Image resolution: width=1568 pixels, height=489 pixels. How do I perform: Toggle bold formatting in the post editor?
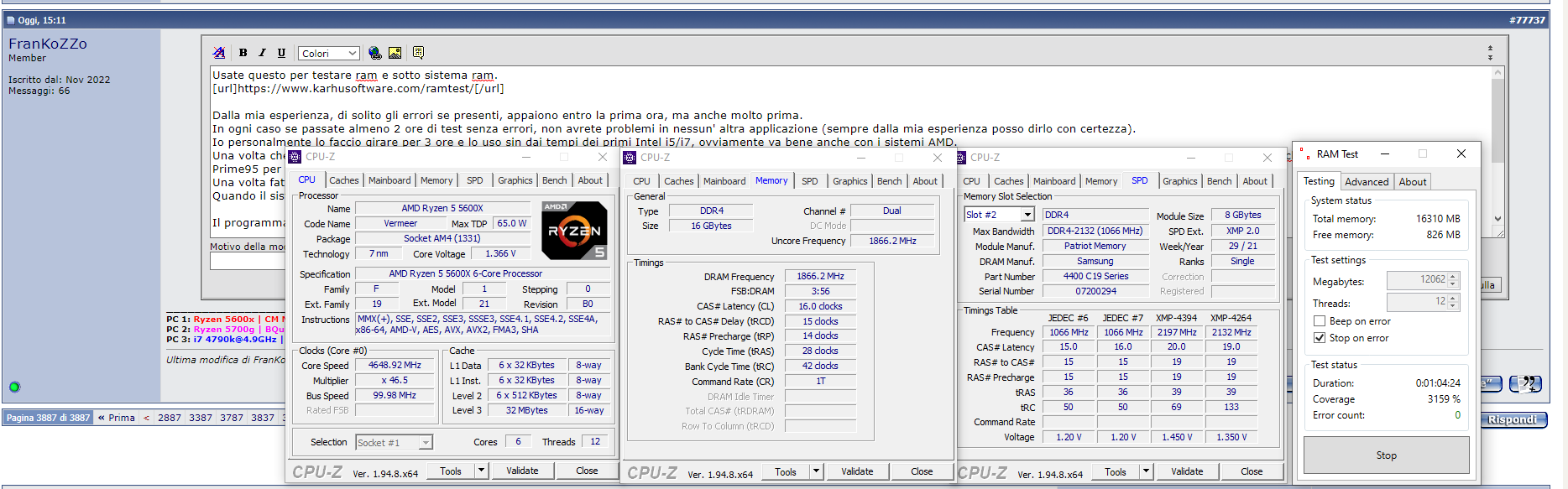[243, 53]
